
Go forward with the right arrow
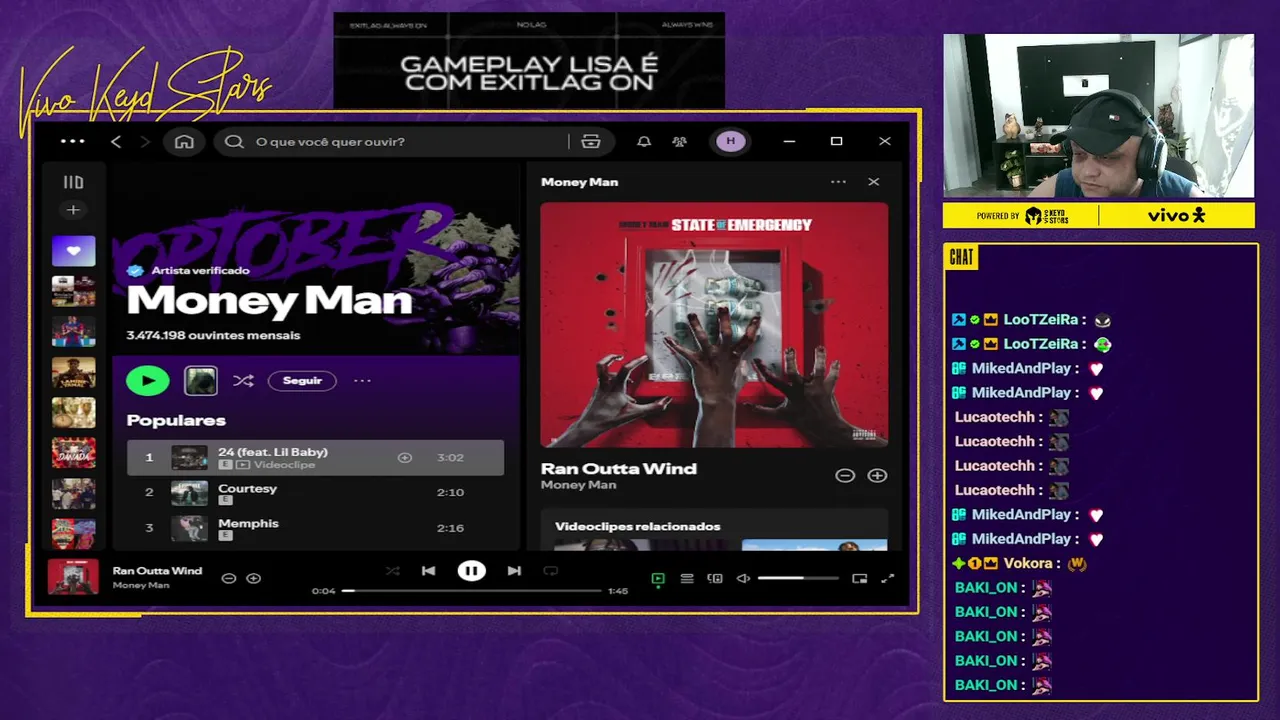point(145,142)
